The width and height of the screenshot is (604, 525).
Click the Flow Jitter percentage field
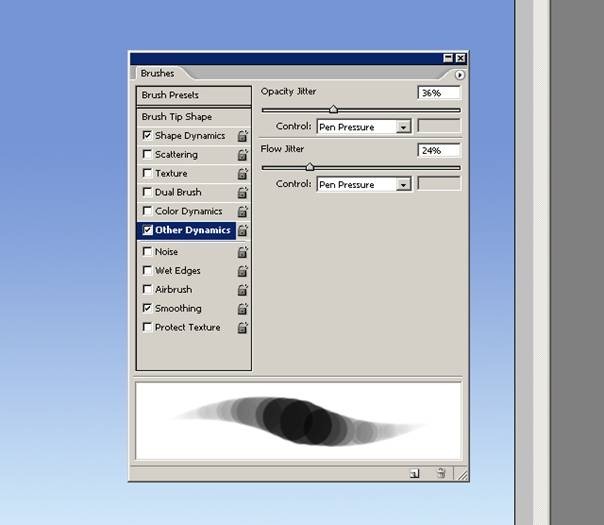(439, 151)
